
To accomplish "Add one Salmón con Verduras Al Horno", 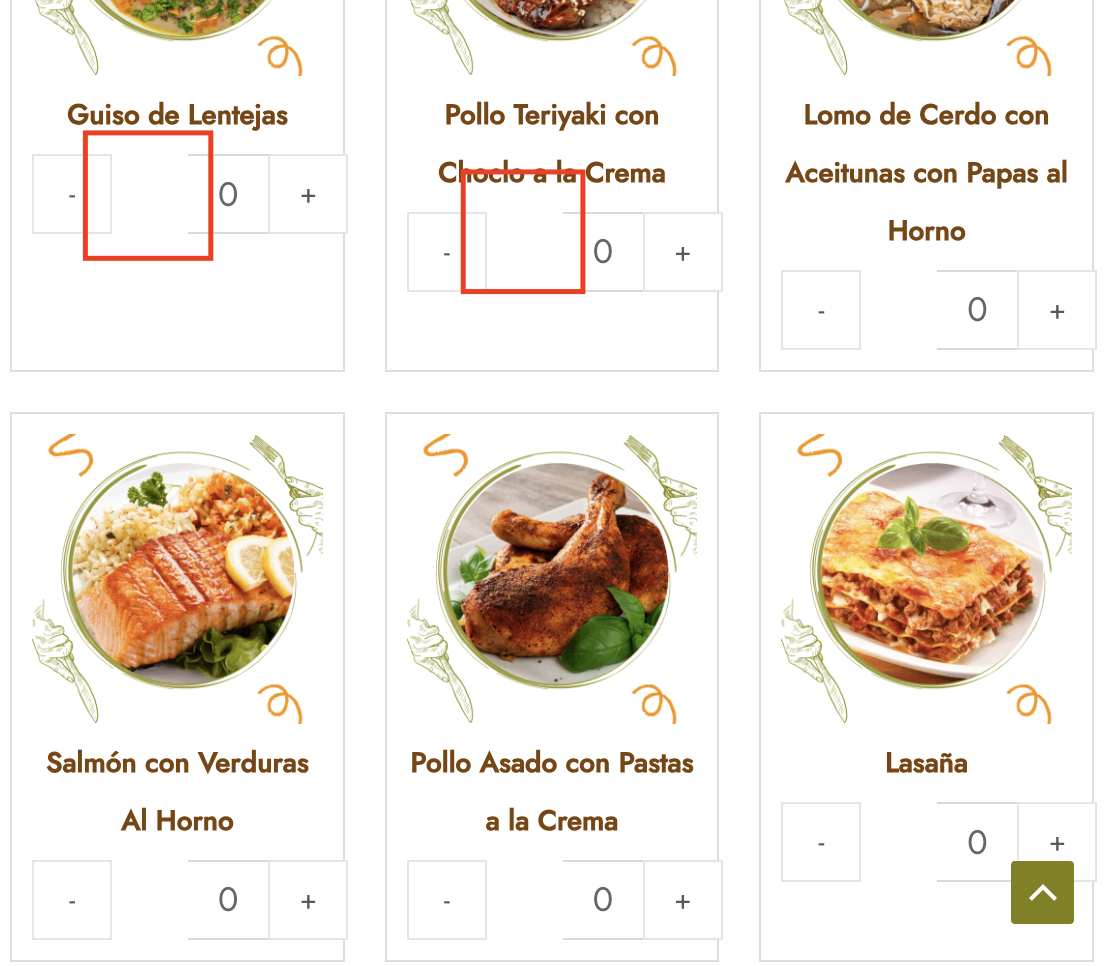I will (308, 900).
